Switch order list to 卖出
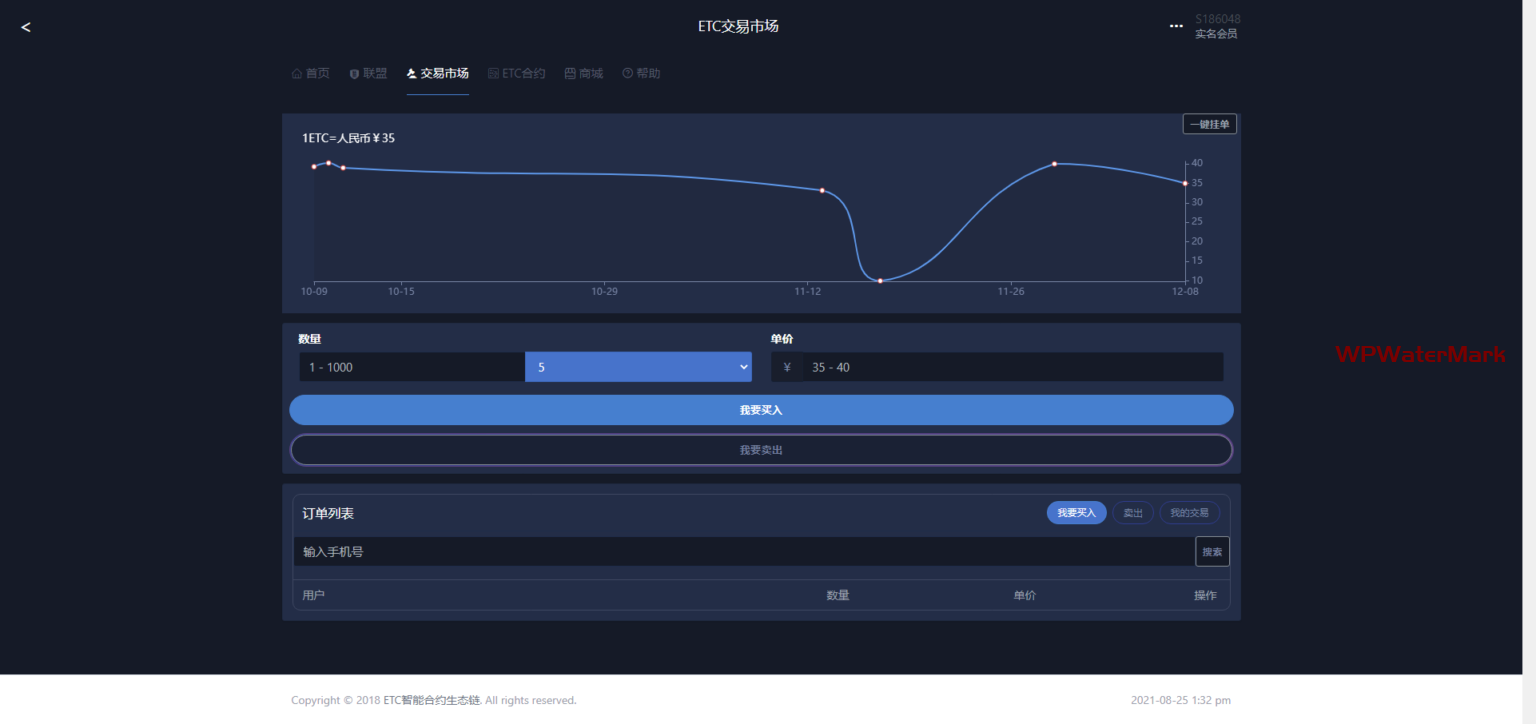 1132,513
